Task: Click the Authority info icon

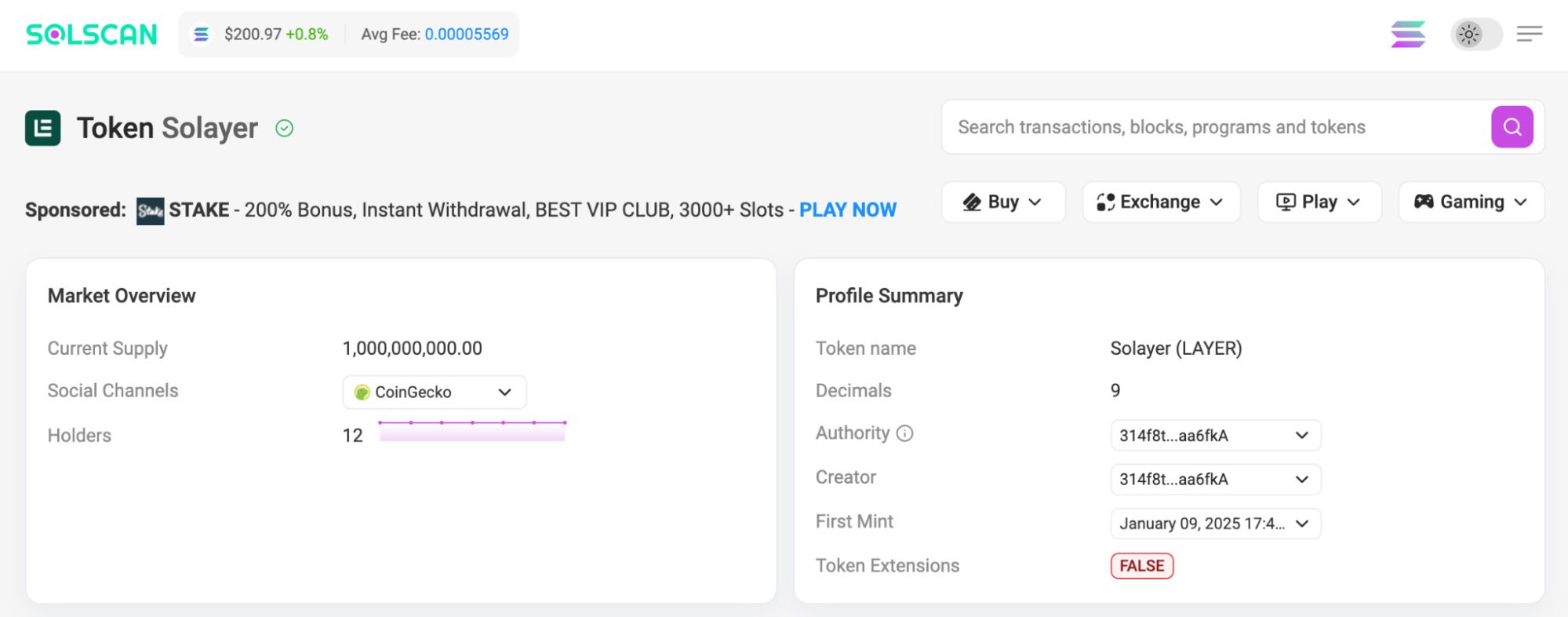Action: [x=904, y=433]
